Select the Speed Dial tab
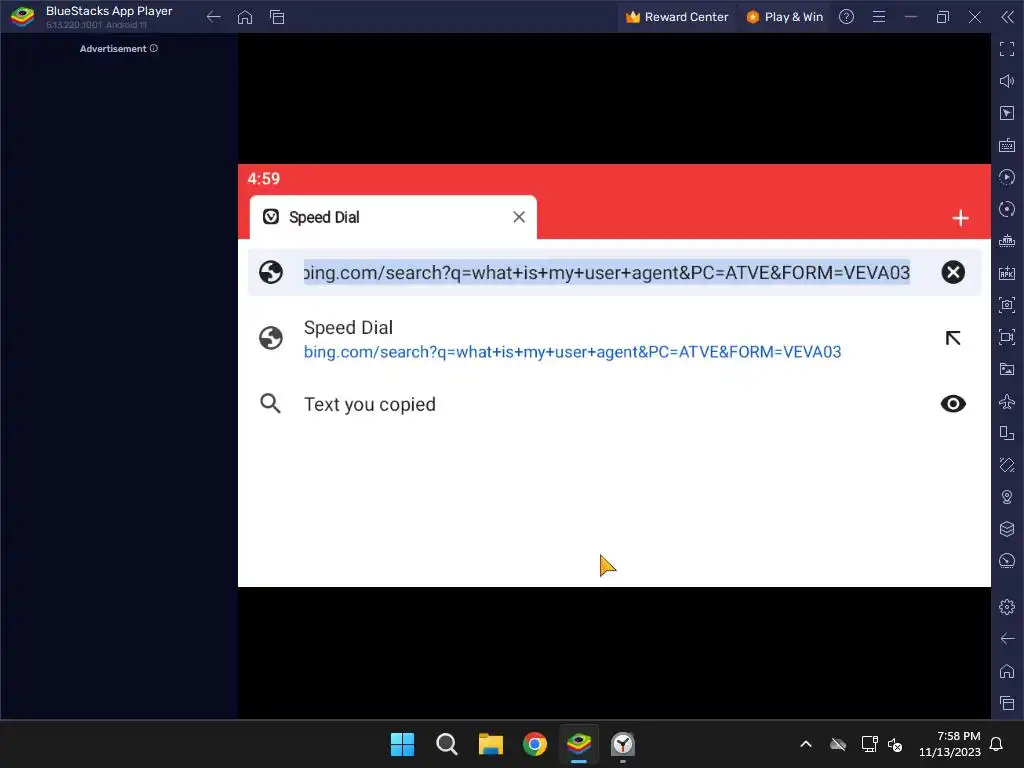The image size is (1024, 768). [392, 217]
